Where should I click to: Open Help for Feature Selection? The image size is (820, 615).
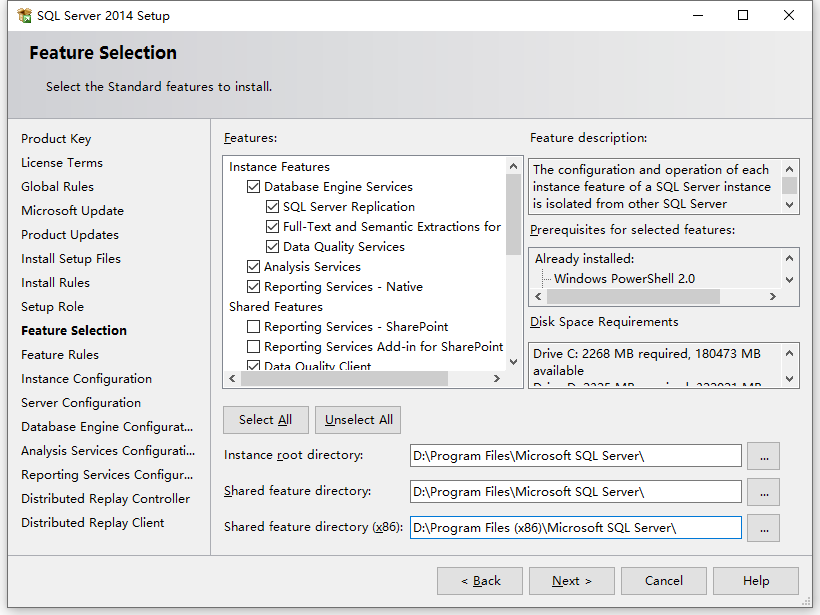(x=756, y=581)
